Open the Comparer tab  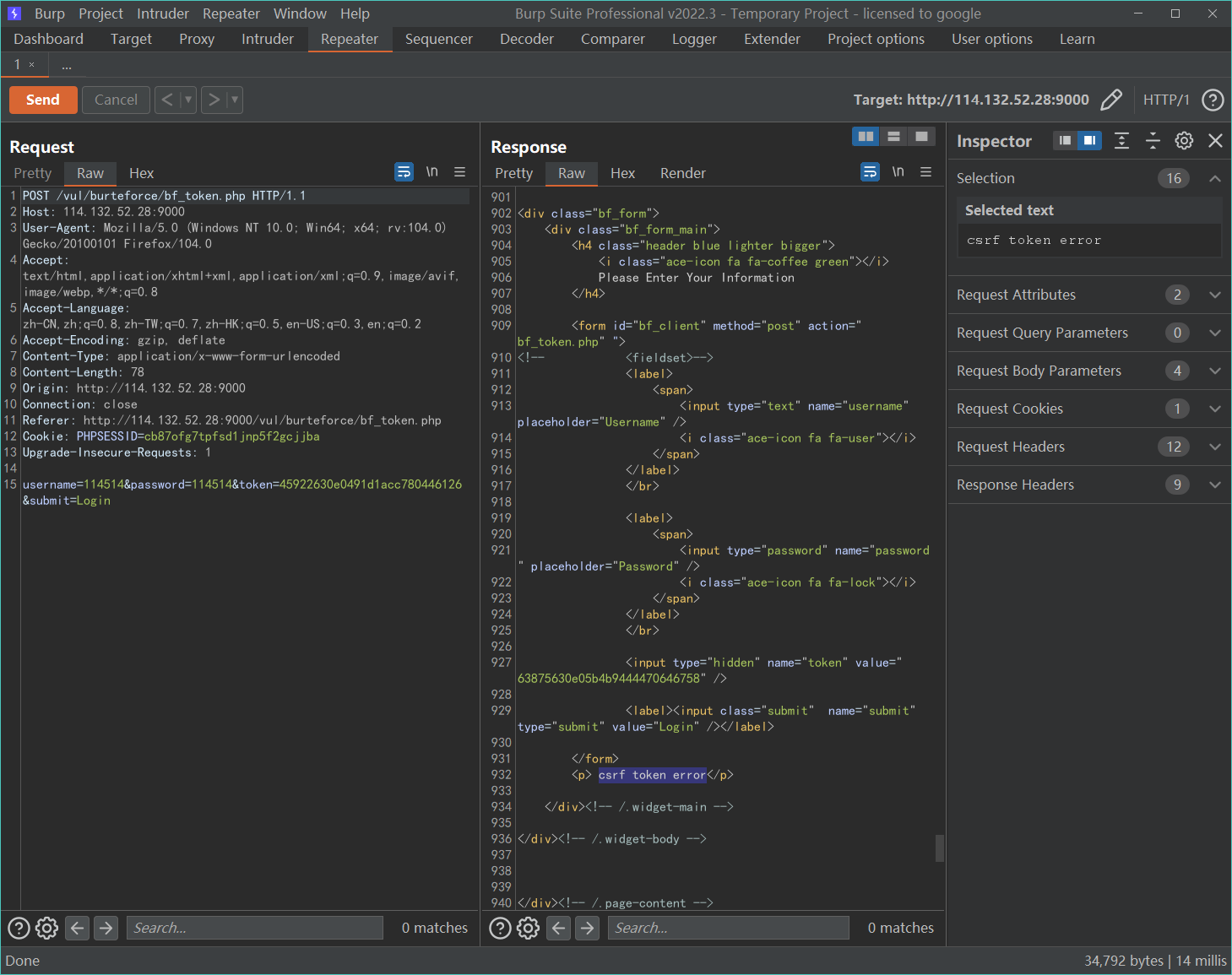coord(612,39)
